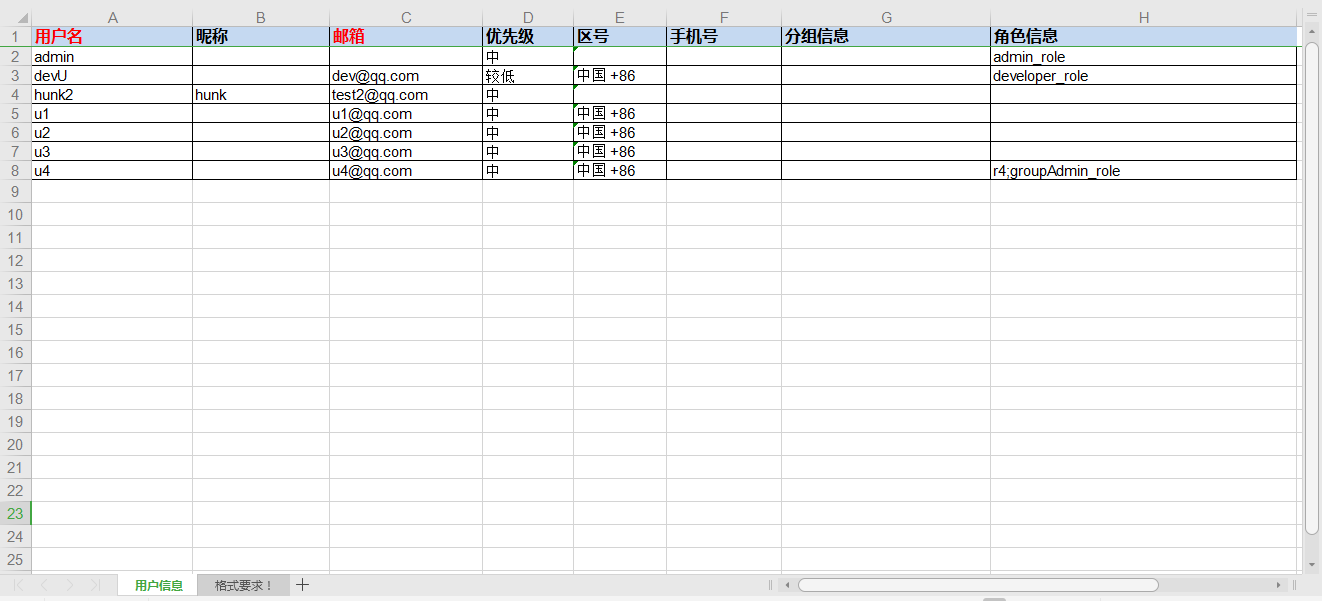Viewport: 1322px width, 601px height.
Task: Select row 23 header
Action: click(15, 513)
